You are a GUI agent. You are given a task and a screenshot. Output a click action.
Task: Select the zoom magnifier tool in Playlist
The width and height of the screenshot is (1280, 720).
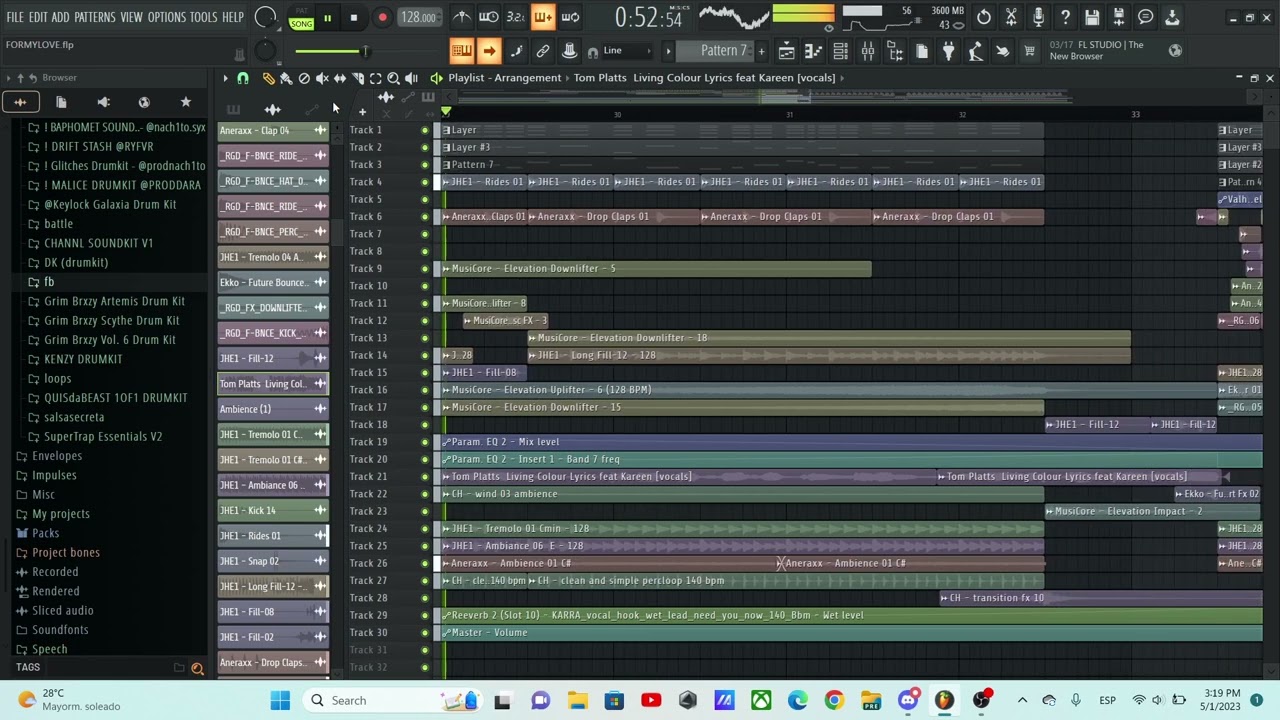(x=393, y=78)
